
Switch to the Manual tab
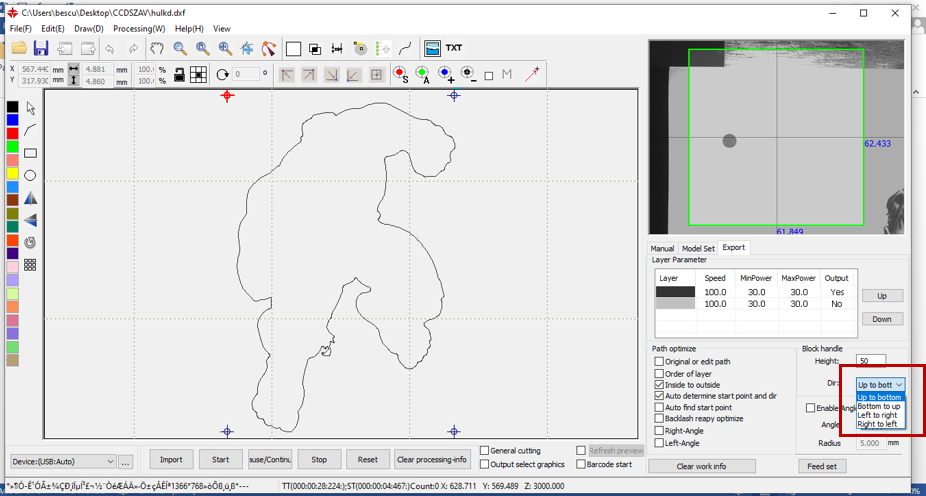662,249
